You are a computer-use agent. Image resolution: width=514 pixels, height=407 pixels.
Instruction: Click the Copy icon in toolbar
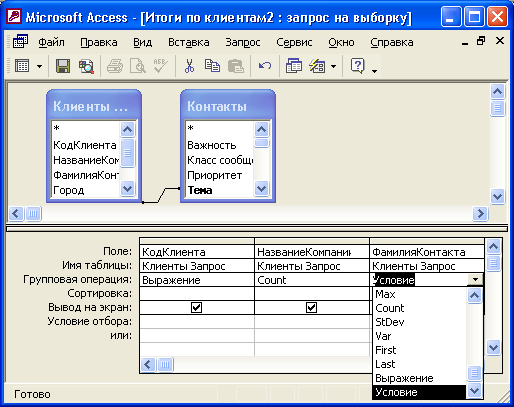click(212, 66)
